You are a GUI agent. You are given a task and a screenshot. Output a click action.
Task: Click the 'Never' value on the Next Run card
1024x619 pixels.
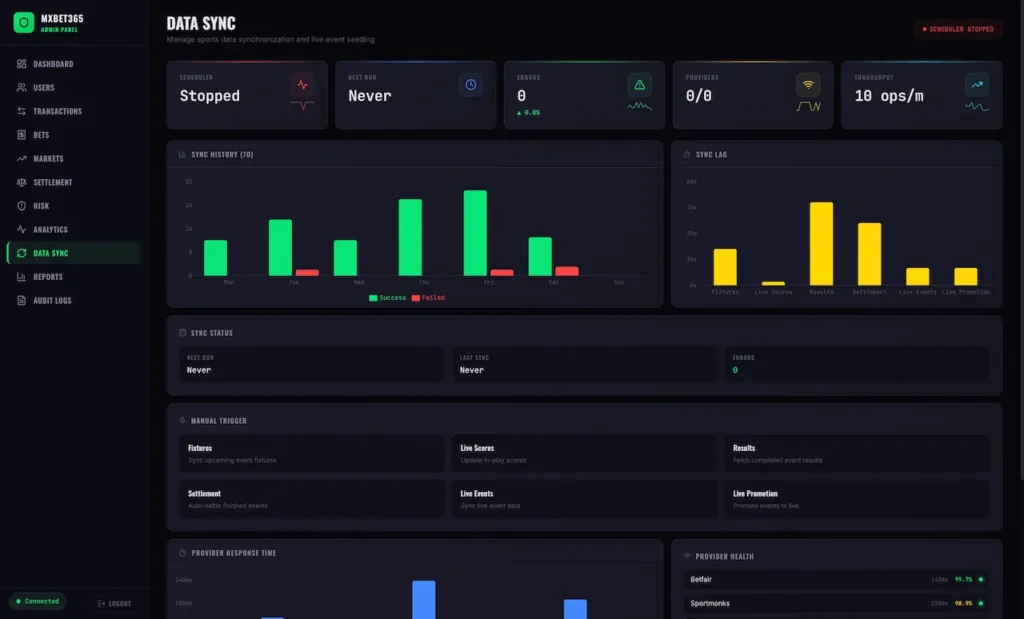(x=370, y=96)
